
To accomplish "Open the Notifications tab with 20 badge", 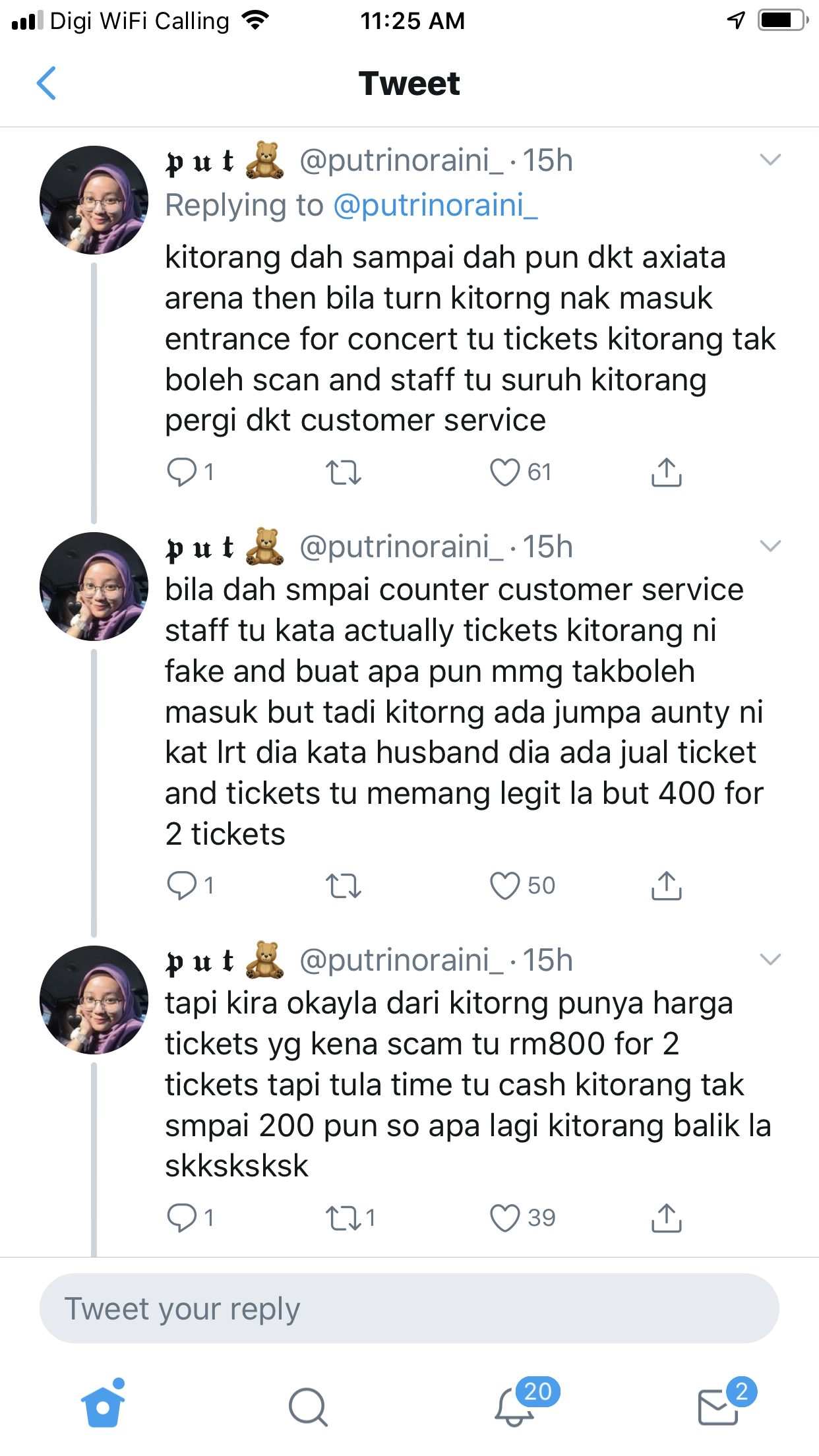I will click(514, 1406).
